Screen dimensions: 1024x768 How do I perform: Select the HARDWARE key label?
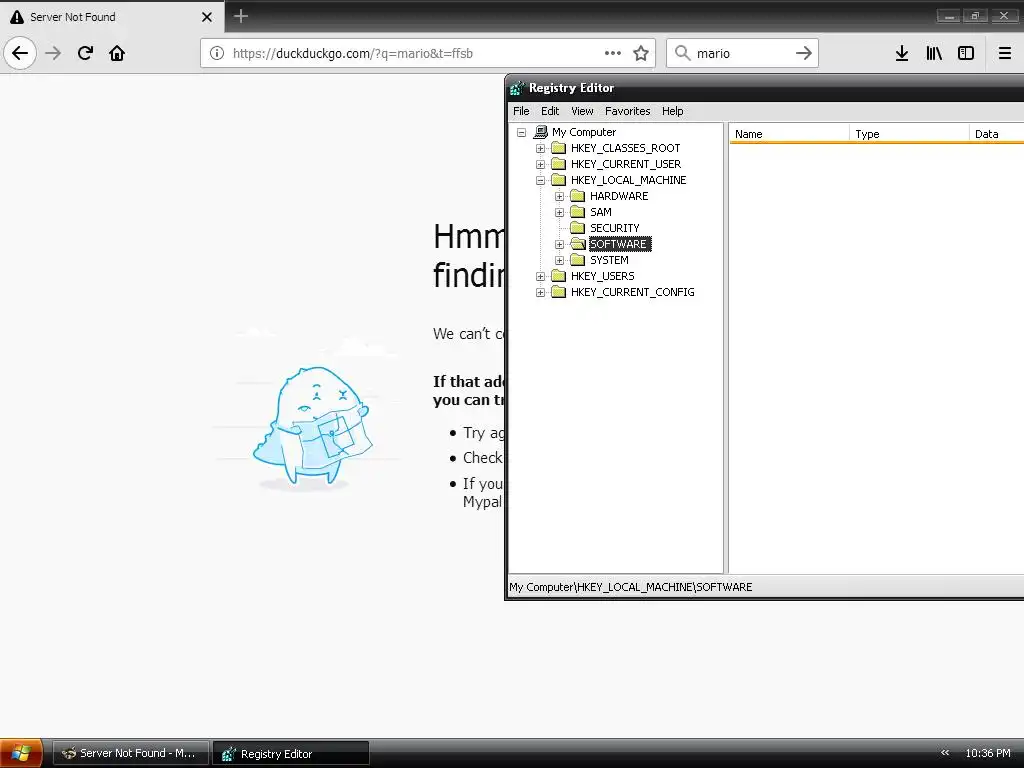619,196
